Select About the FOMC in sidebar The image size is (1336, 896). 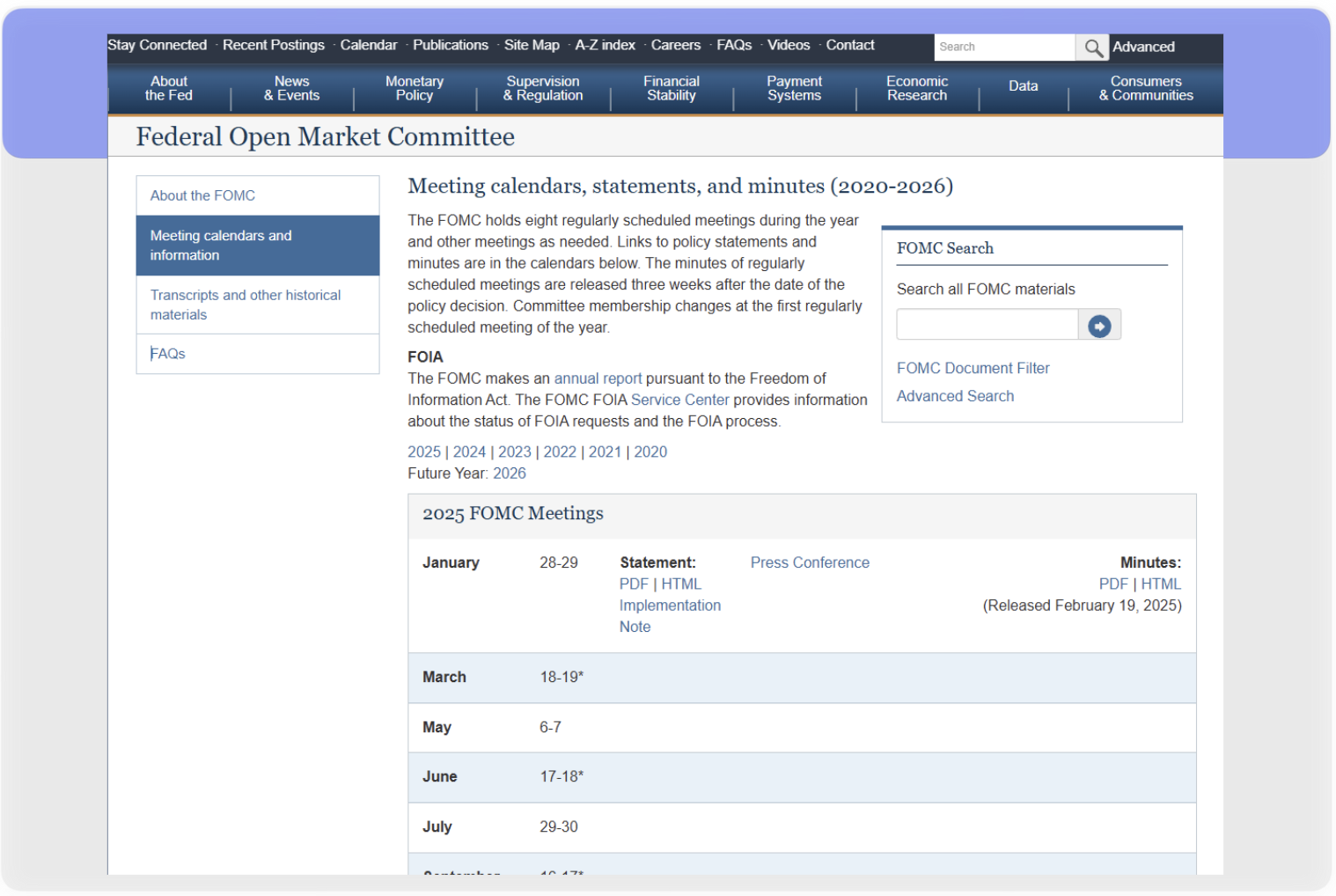coord(258,195)
